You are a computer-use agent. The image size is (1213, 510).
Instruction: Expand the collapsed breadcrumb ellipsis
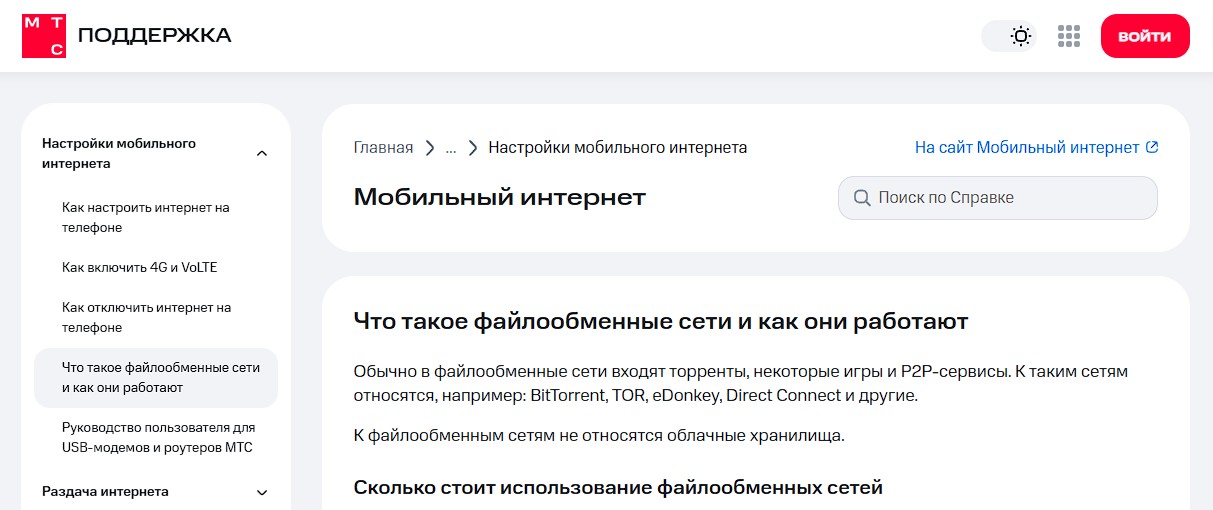point(451,147)
